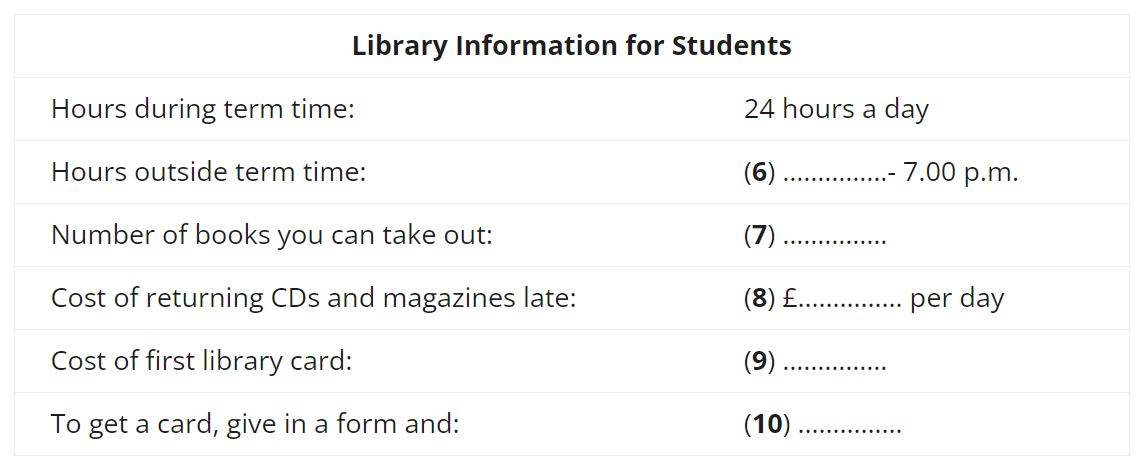Click 'Hours during term time:' label

click(202, 109)
